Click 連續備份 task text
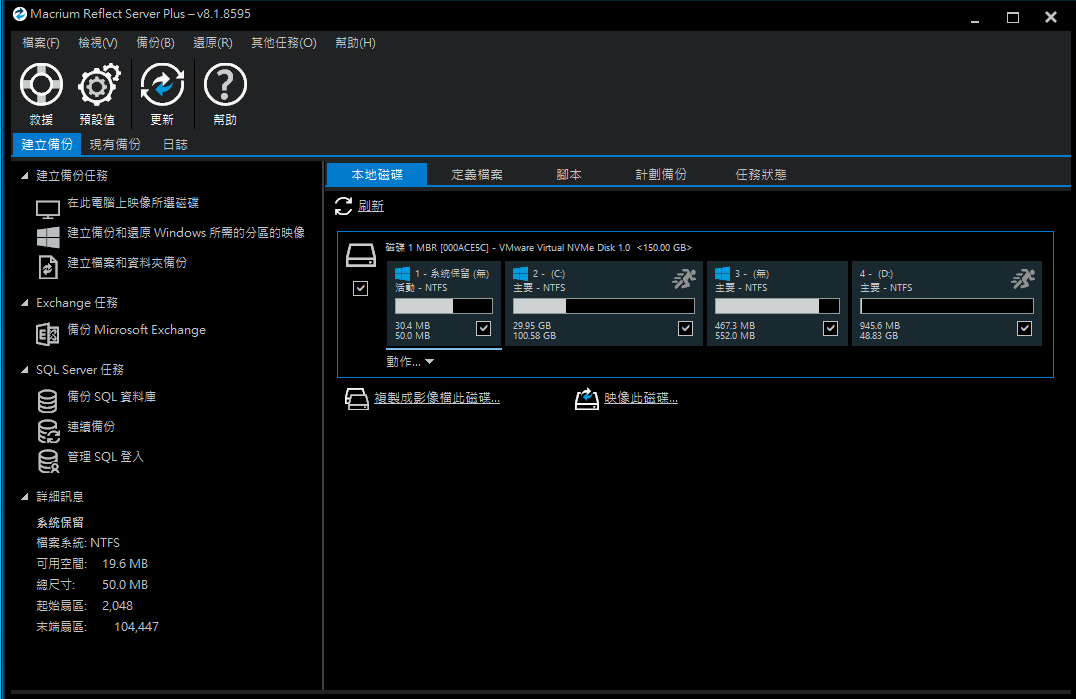The image size is (1076, 699). 91,427
